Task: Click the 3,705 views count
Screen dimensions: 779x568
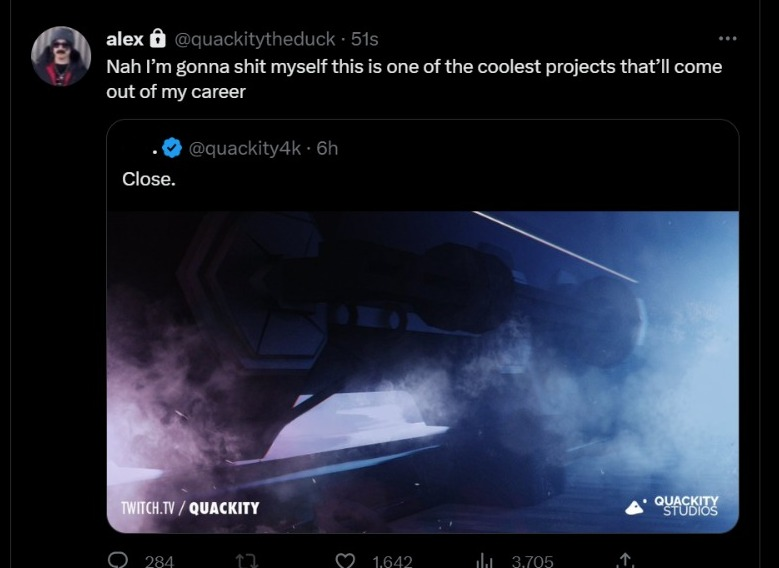Action: point(532,562)
